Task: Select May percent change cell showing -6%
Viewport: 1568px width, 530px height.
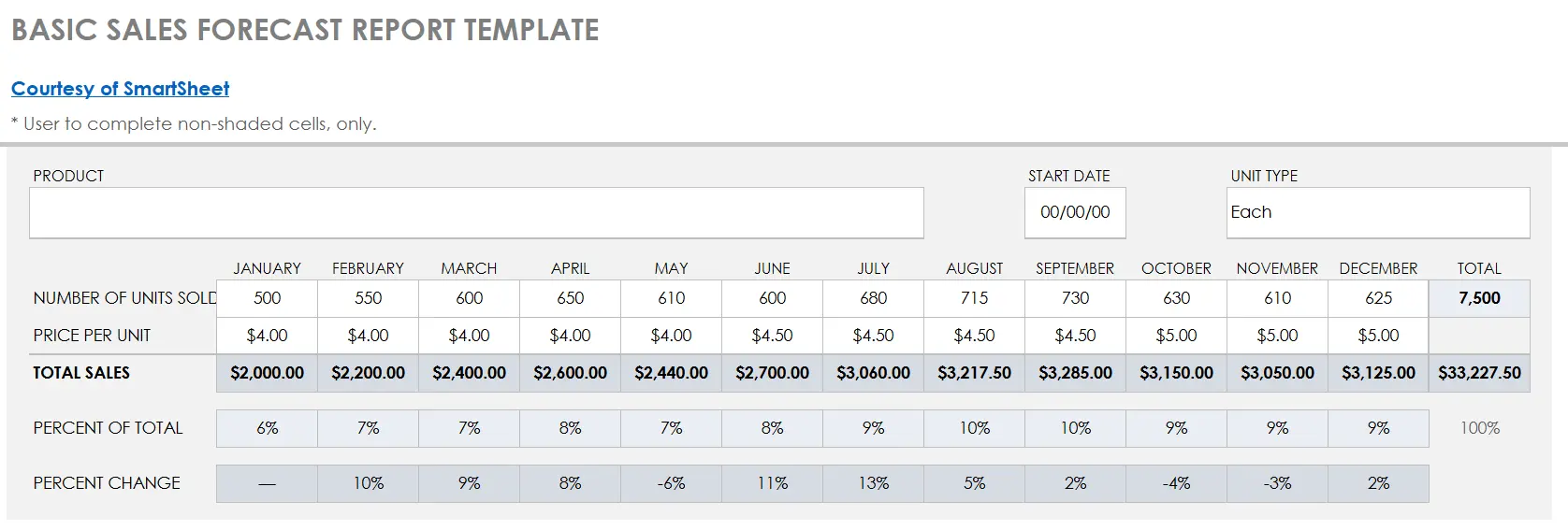Action: pos(671,483)
